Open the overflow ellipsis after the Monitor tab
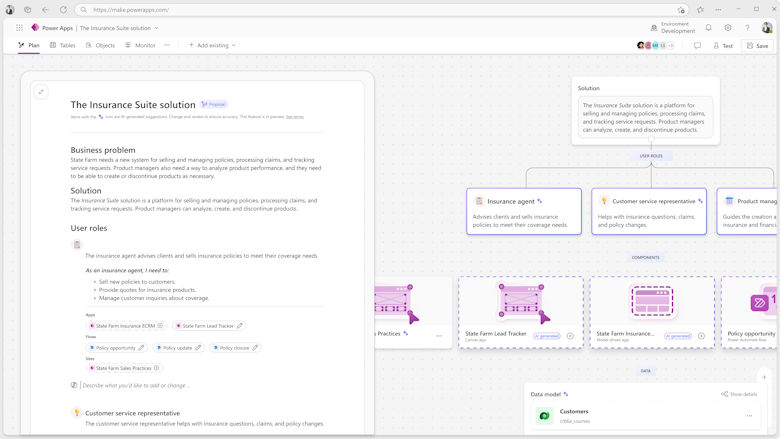Image resolution: width=780 pixels, height=439 pixels. coord(167,45)
